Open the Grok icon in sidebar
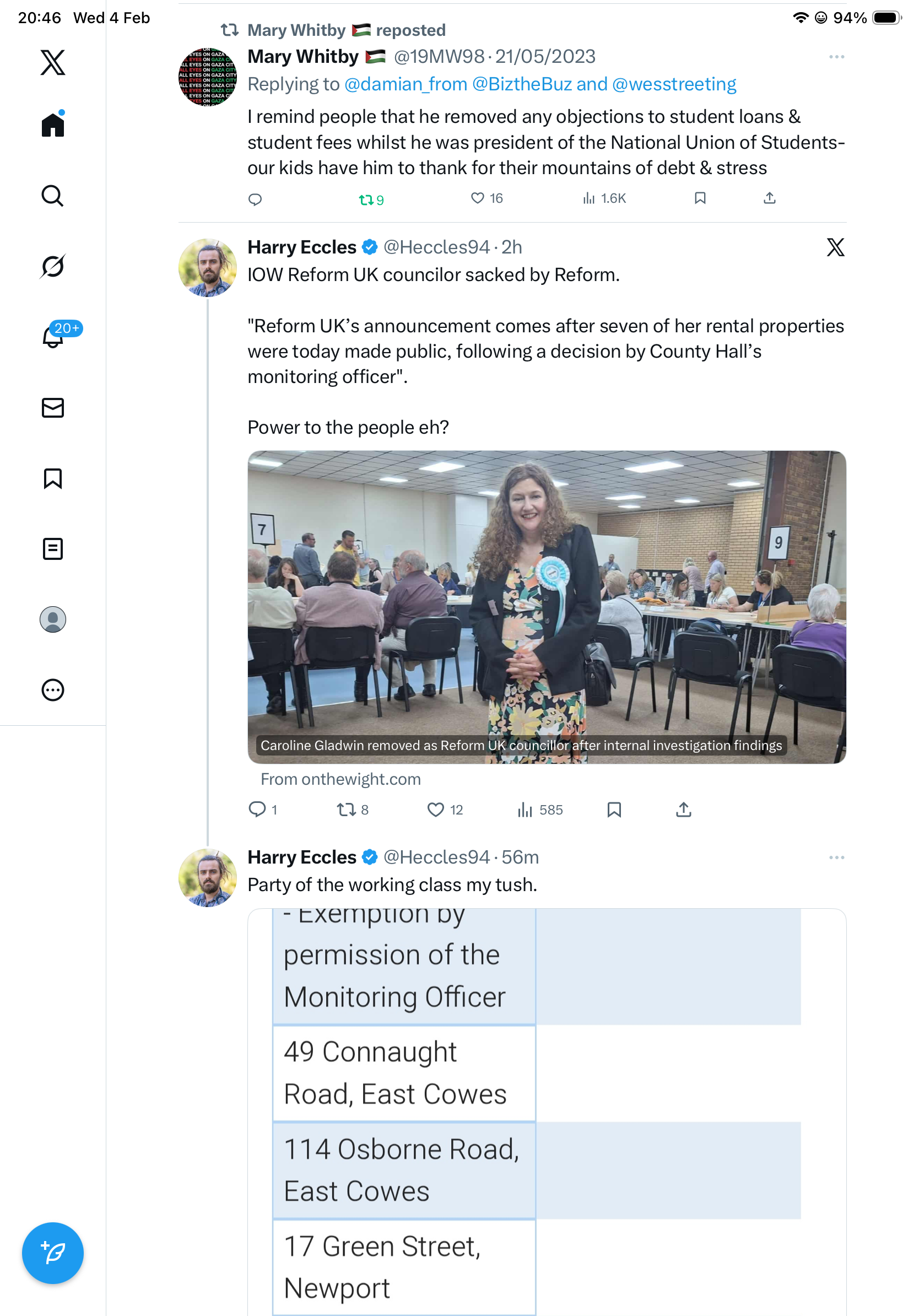This screenshot has width=919, height=1316. coord(53,267)
